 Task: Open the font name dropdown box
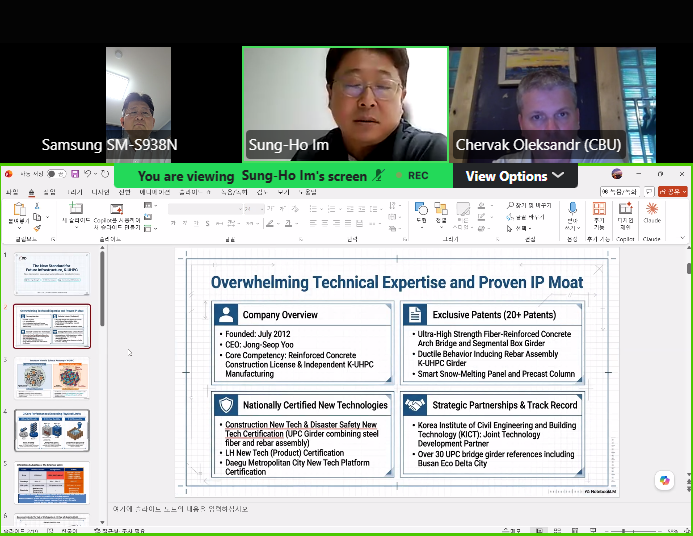(206, 209)
